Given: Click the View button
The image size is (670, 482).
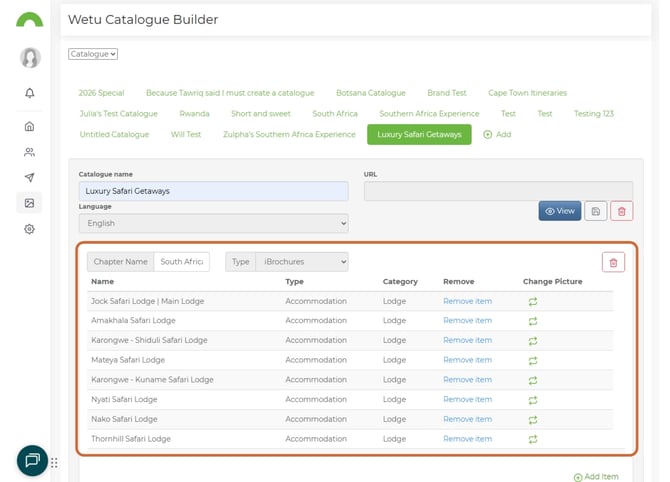Looking at the screenshot, I should [559, 211].
